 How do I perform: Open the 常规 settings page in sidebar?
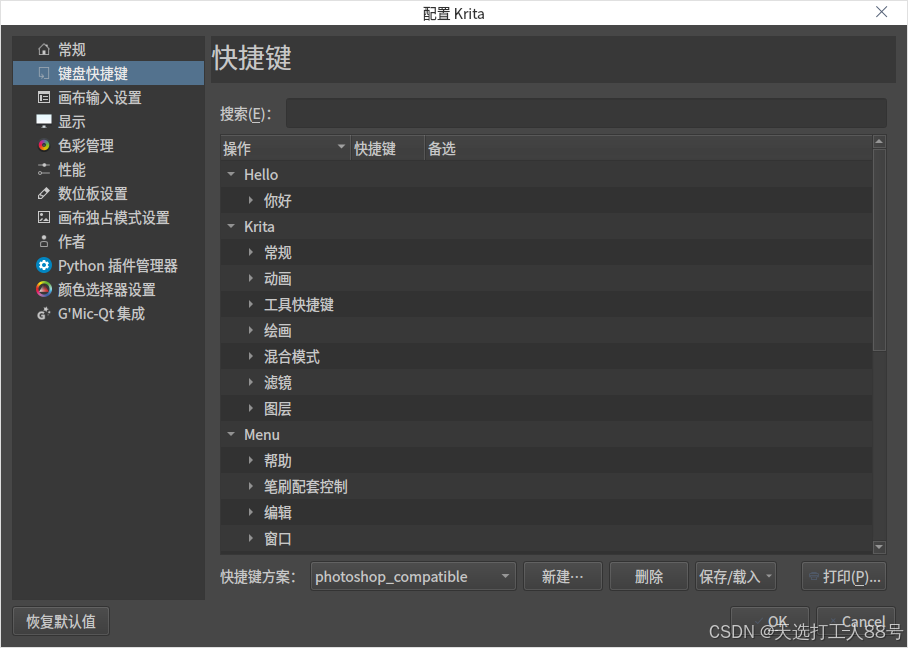tap(108, 50)
